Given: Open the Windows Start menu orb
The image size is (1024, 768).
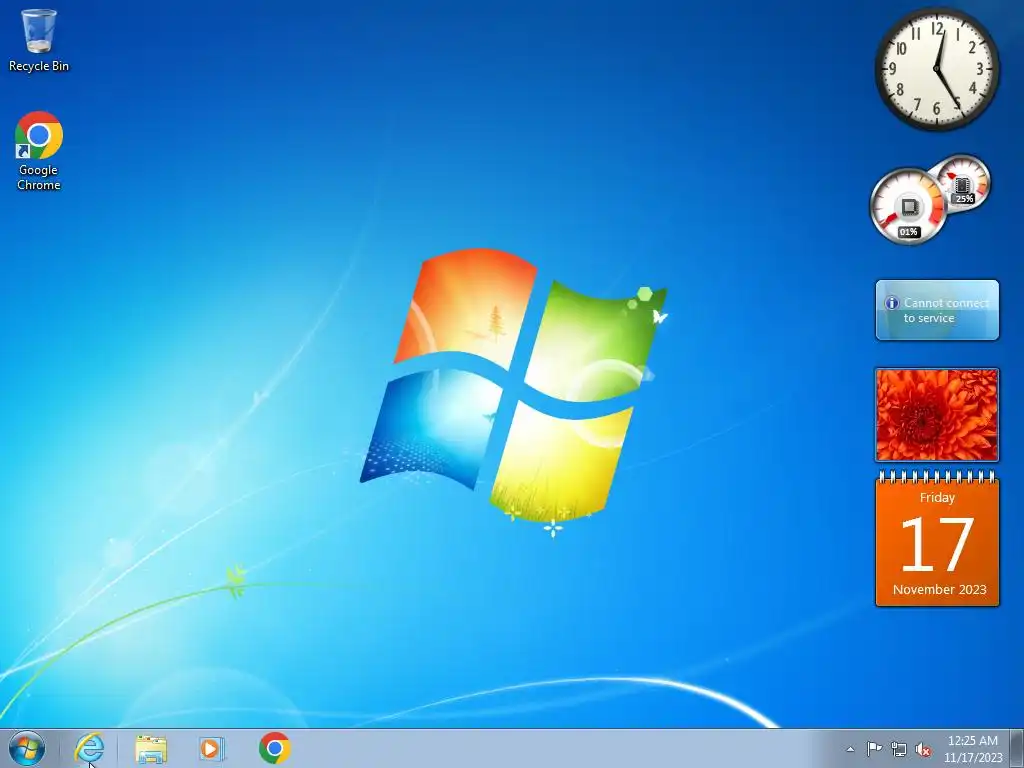Looking at the screenshot, I should (27, 748).
